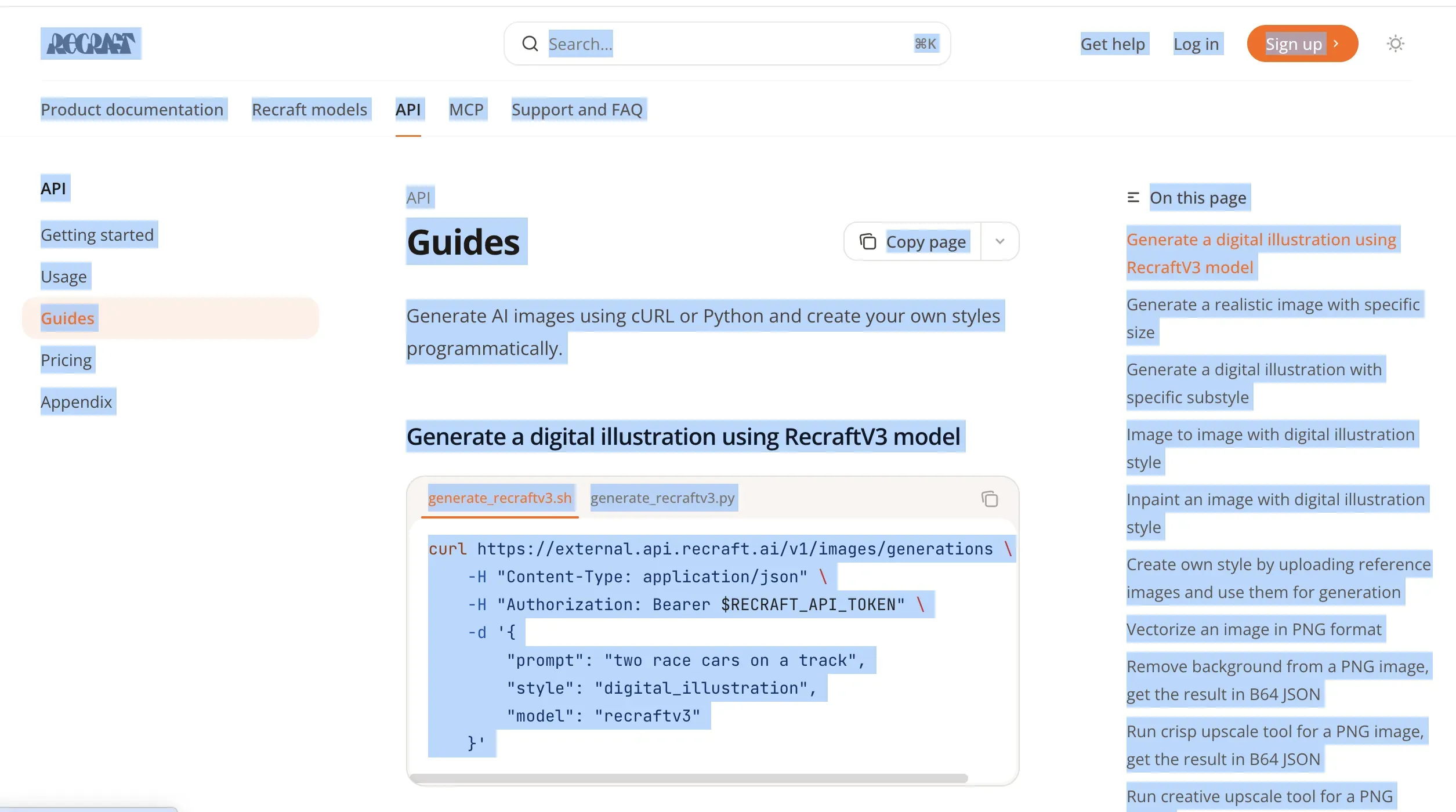Image resolution: width=1456 pixels, height=812 pixels.
Task: Jump to Inpaint an image with digital illustration style
Action: pyautogui.click(x=1276, y=513)
